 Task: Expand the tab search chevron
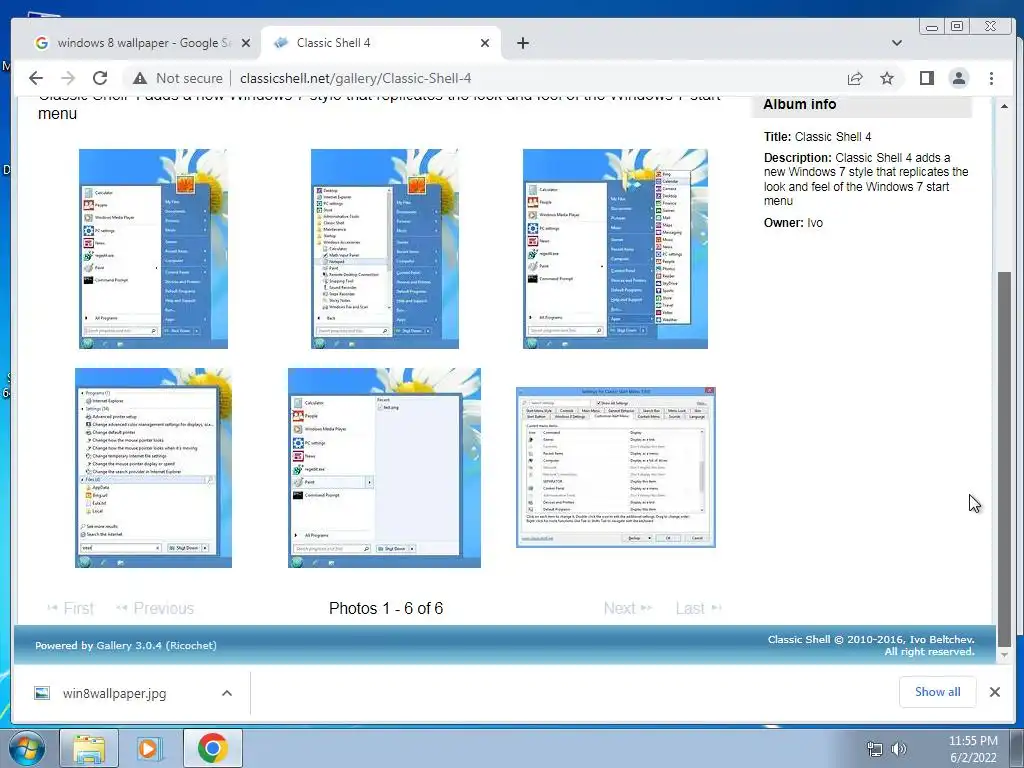pos(897,43)
